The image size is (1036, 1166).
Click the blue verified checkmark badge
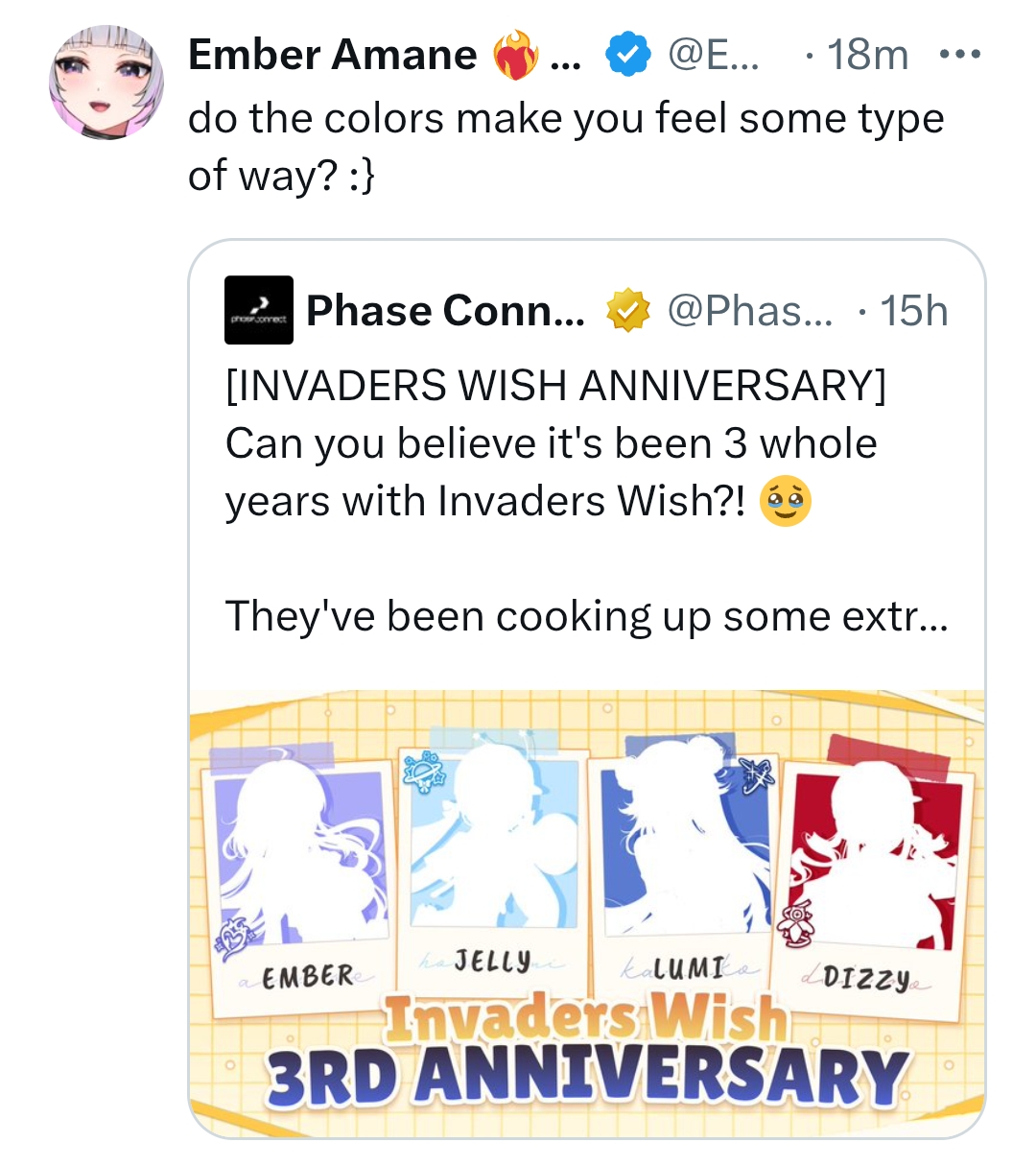pos(627,55)
